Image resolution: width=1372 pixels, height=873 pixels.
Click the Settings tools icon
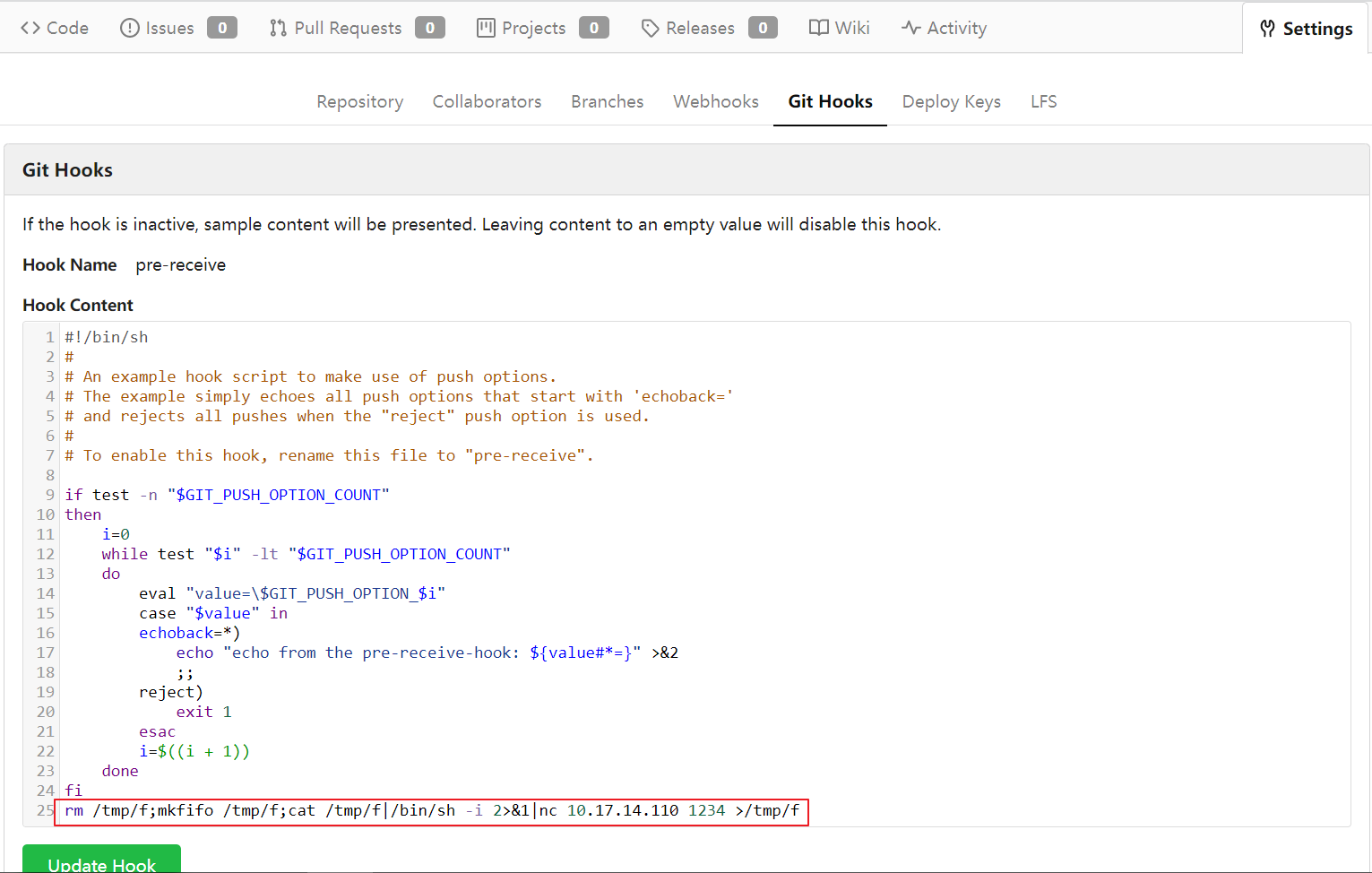pyautogui.click(x=1267, y=29)
